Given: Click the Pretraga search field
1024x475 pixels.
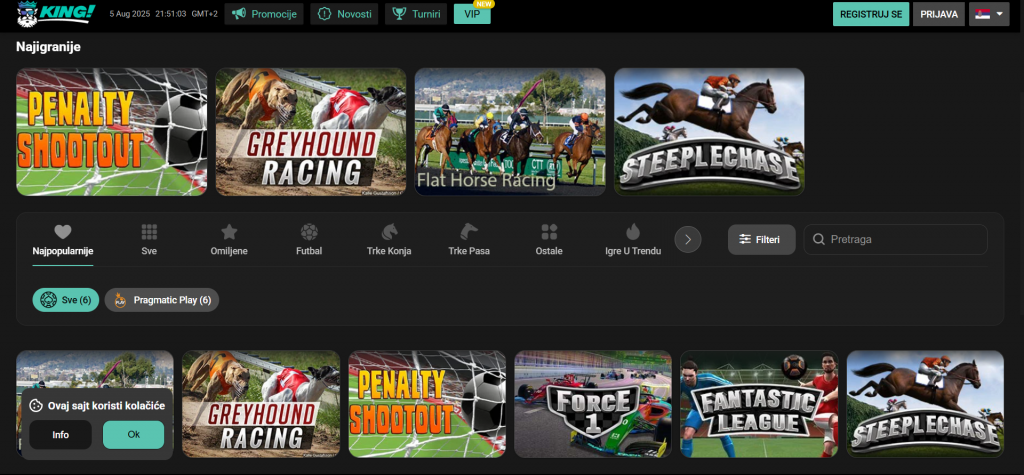Looking at the screenshot, I should 895,239.
